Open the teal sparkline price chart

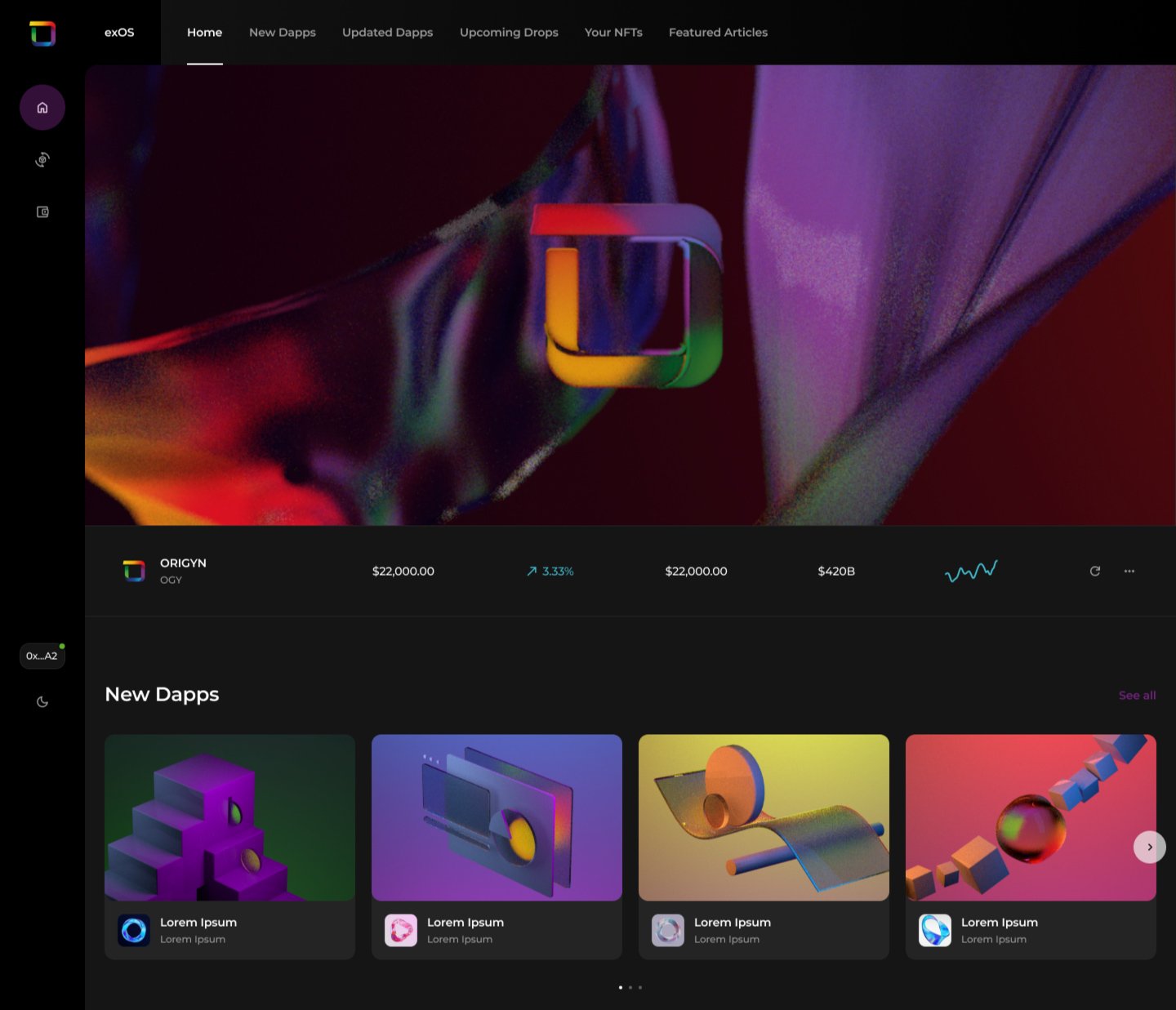point(971,571)
